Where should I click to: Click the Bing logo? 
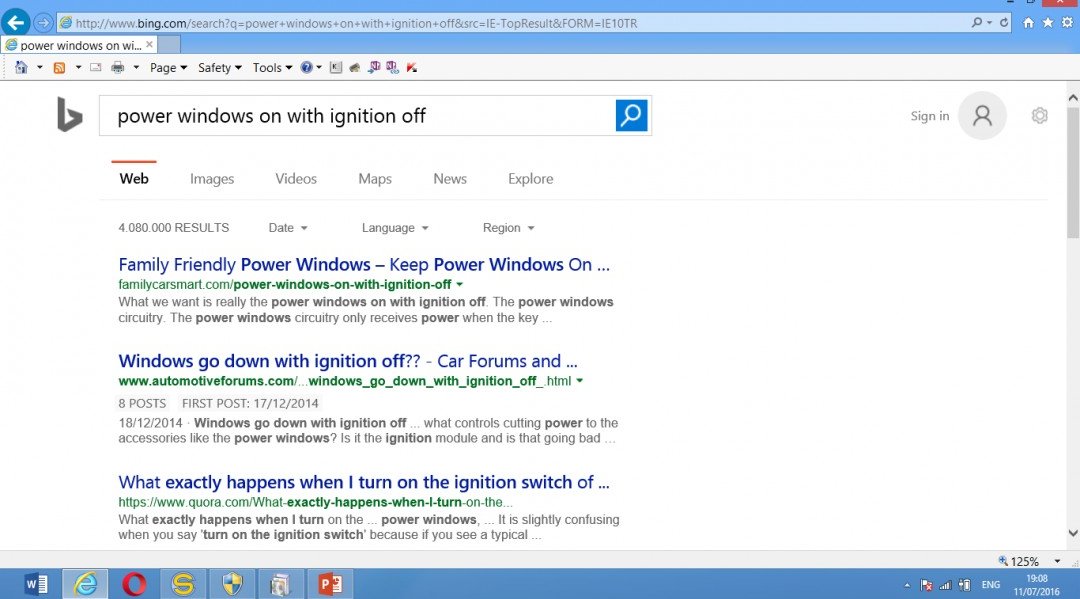click(x=70, y=114)
